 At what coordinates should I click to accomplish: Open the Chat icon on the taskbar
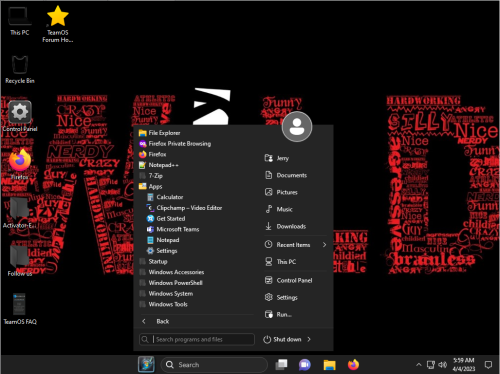tap(305, 365)
